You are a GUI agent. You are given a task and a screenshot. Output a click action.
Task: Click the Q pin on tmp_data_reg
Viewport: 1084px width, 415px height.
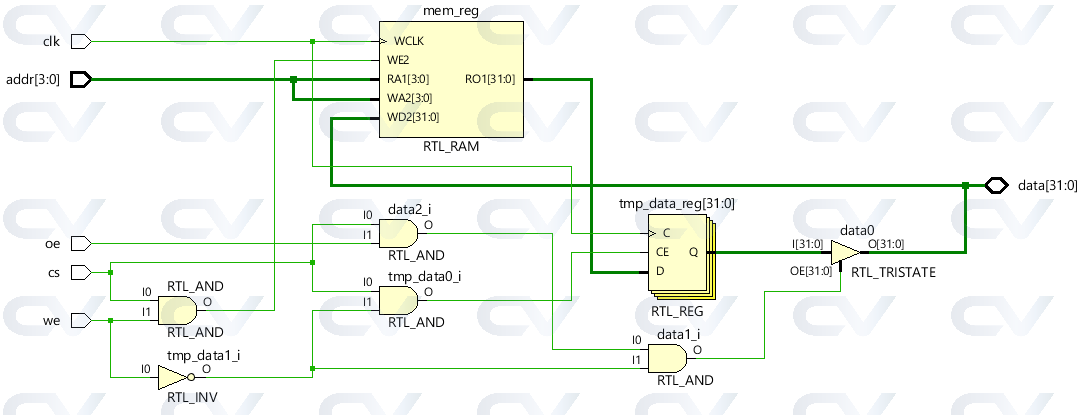[x=693, y=252]
